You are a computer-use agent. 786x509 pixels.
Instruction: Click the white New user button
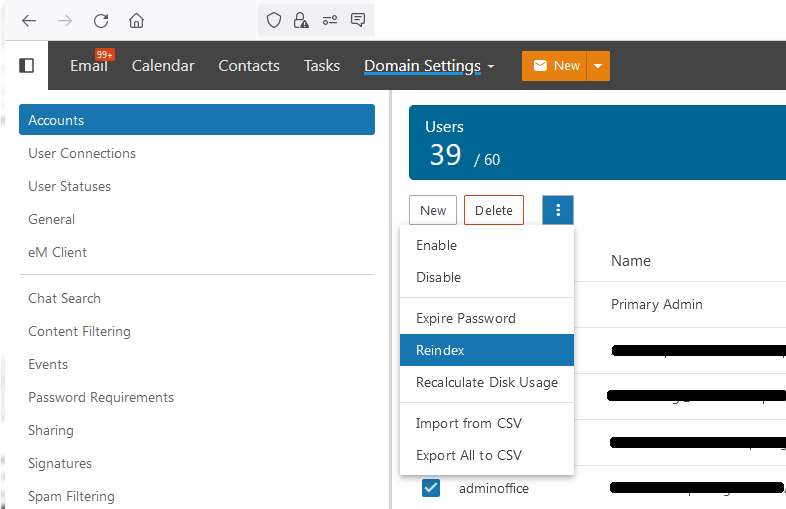433,210
